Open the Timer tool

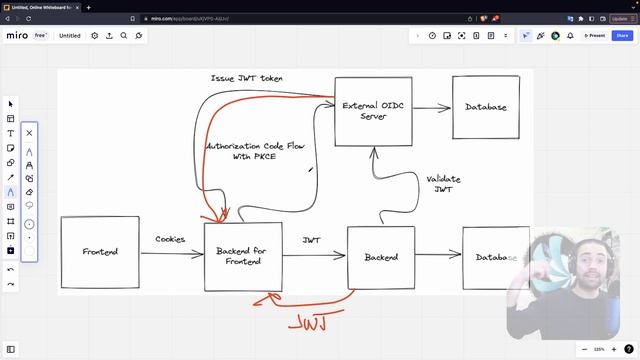click(x=432, y=36)
